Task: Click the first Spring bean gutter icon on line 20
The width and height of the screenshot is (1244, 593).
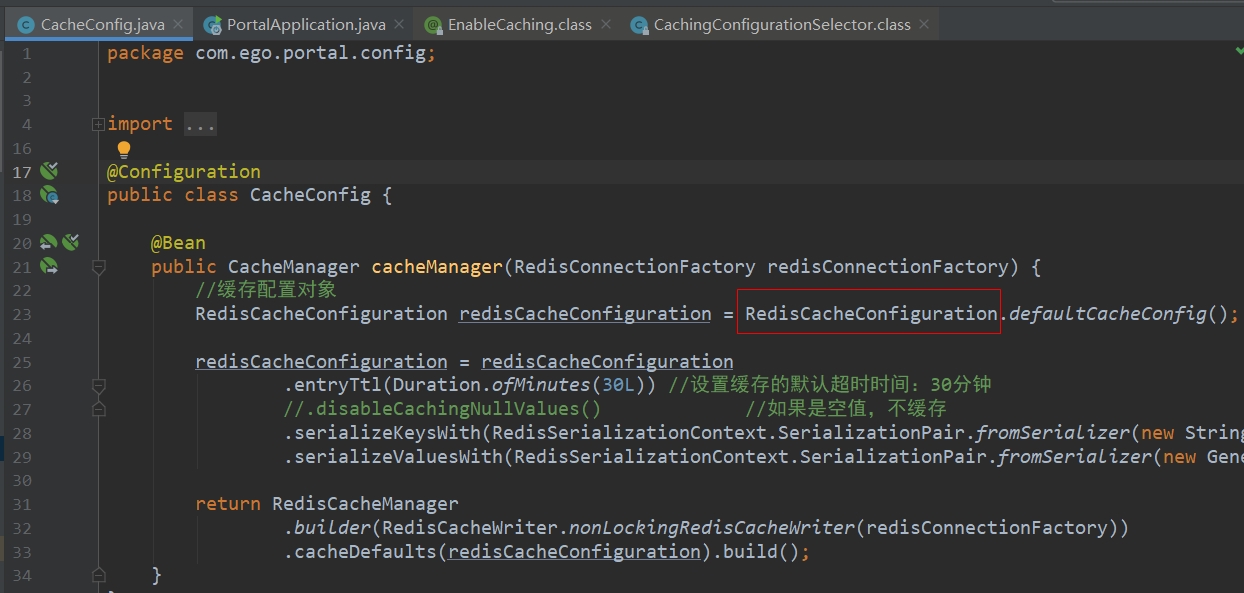Action: tap(48, 242)
